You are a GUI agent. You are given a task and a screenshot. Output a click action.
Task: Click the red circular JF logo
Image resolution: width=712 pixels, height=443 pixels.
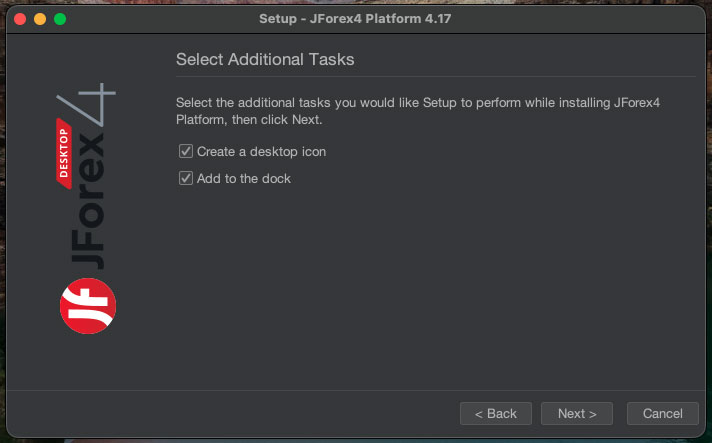point(88,306)
